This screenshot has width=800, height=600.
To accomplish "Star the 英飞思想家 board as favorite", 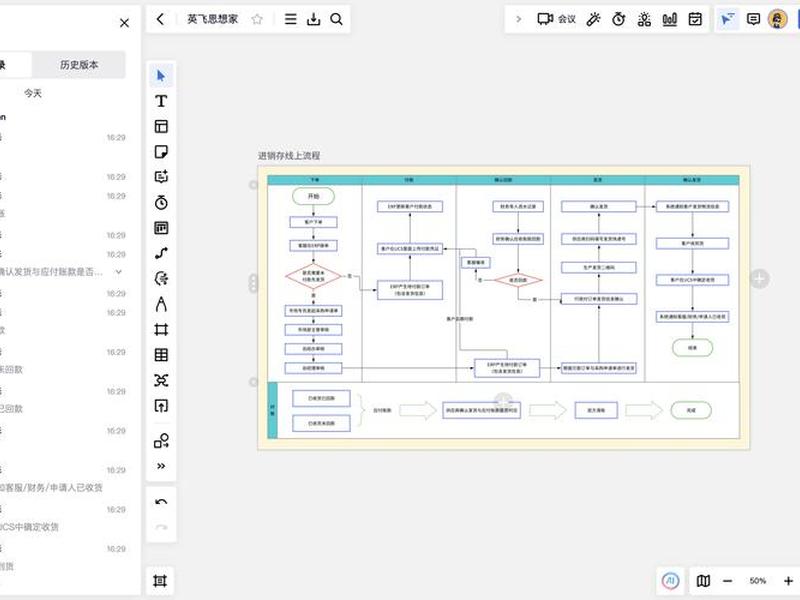I will tap(257, 19).
